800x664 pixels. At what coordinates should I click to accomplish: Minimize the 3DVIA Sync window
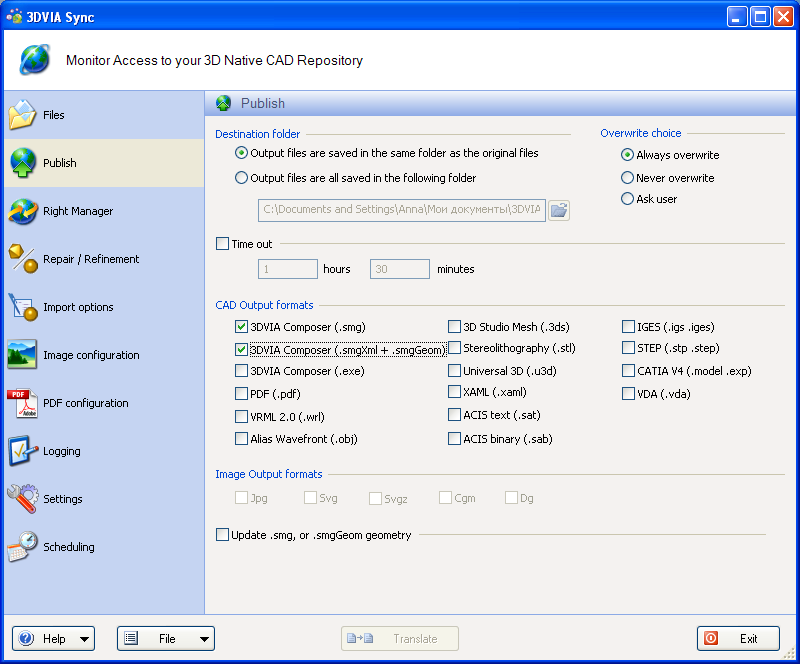(x=737, y=17)
